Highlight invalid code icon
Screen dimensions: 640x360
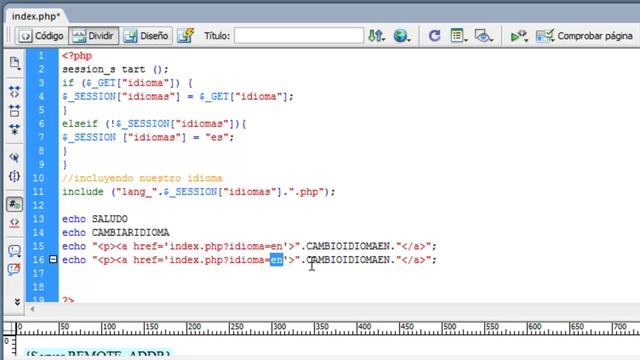15,223
